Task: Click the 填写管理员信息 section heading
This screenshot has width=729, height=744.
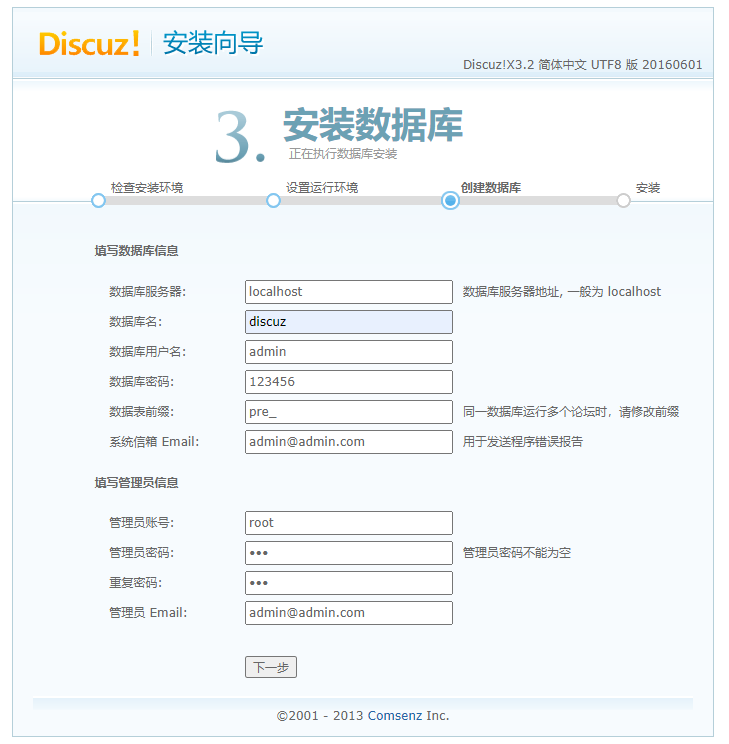Action: coord(136,483)
